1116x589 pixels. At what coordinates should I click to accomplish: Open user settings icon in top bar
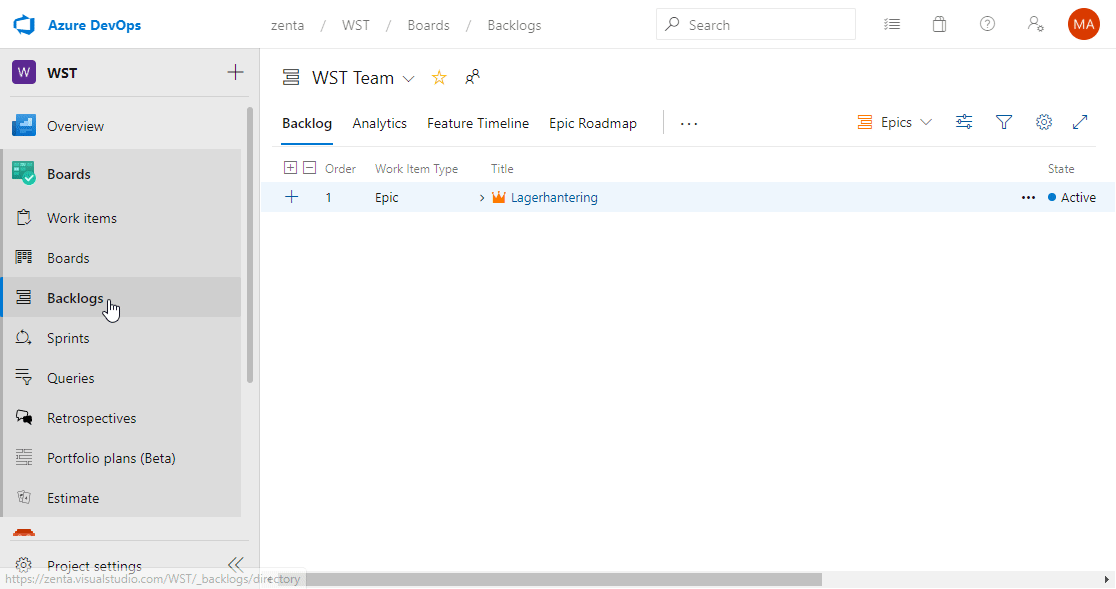[x=1035, y=24]
